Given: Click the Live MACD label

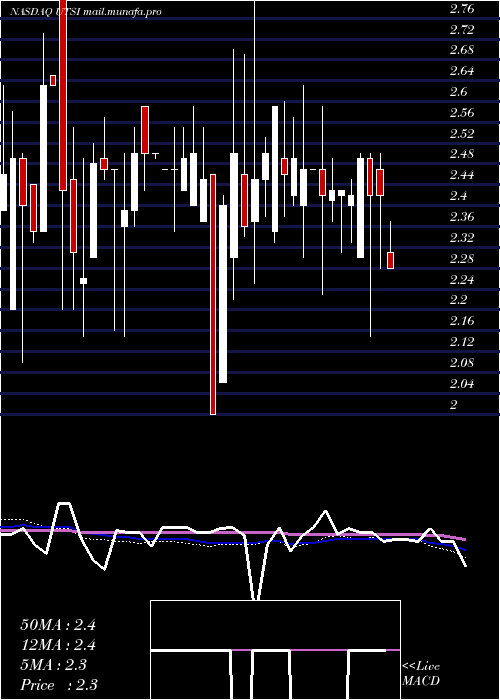Looking at the screenshot, I should (x=421, y=673).
